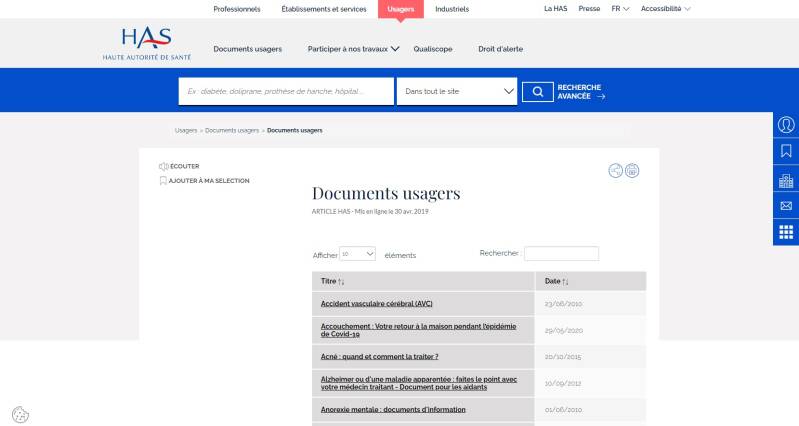Open Droit d'alerte menu item
The width and height of the screenshot is (799, 426).
point(500,49)
